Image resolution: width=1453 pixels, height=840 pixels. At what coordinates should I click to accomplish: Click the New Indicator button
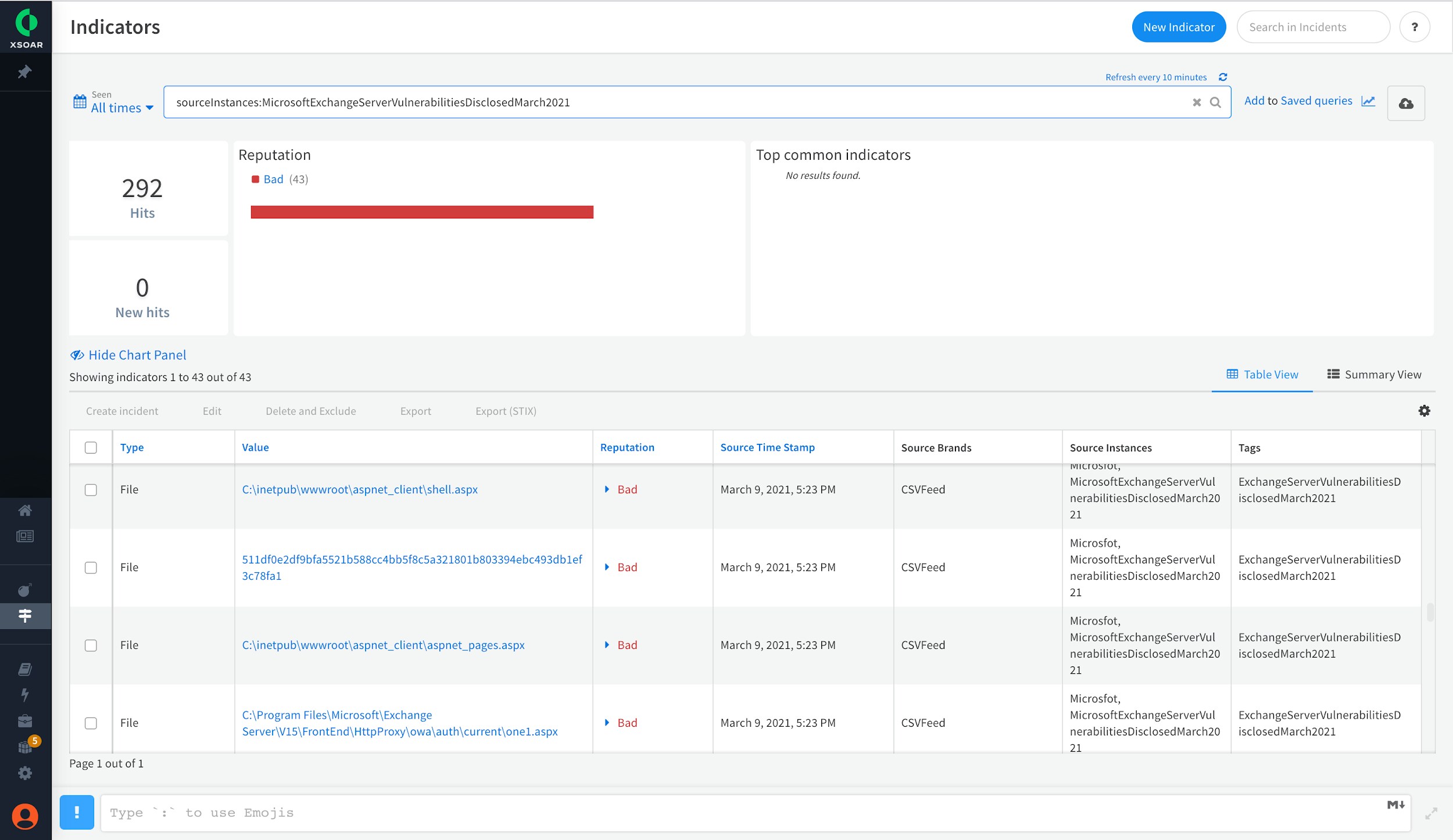coord(1179,27)
